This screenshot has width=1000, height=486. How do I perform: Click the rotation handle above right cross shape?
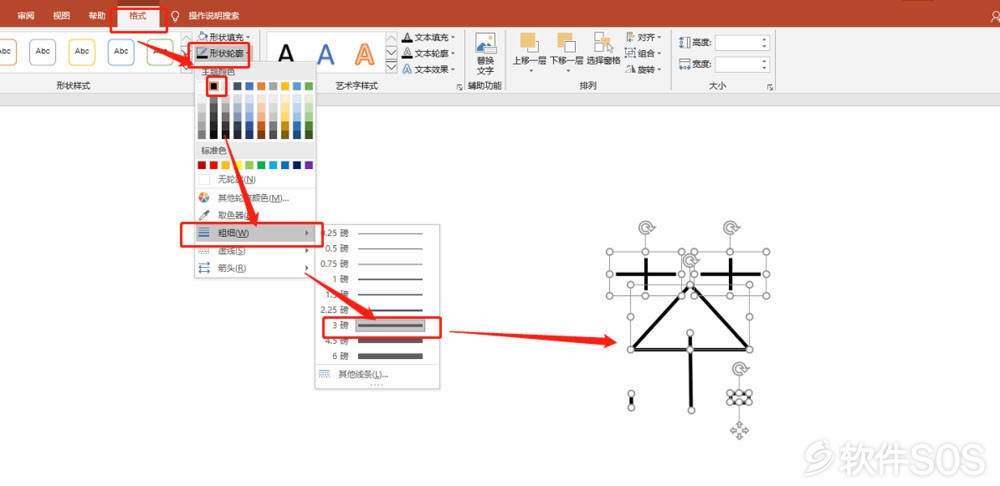click(x=730, y=227)
